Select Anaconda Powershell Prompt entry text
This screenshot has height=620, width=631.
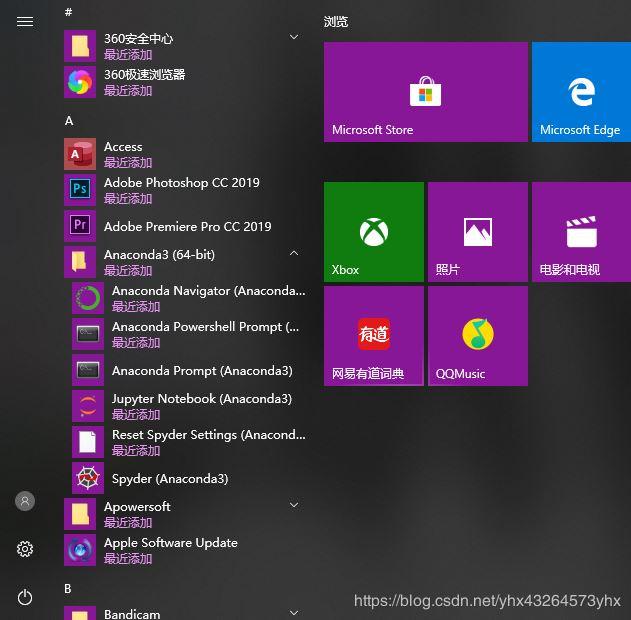pyautogui.click(x=206, y=327)
